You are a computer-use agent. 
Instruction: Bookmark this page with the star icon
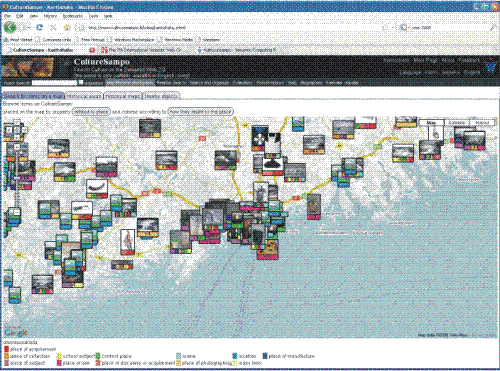385,27
